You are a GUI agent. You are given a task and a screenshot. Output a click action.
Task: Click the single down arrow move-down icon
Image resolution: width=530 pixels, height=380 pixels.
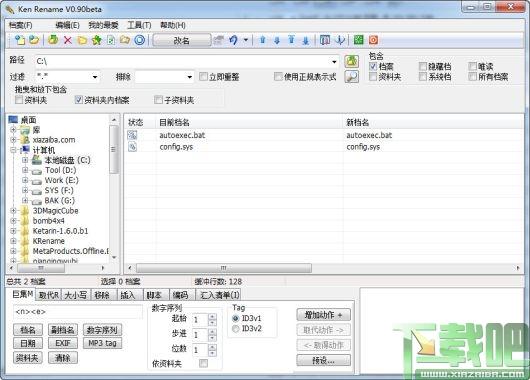277,41
